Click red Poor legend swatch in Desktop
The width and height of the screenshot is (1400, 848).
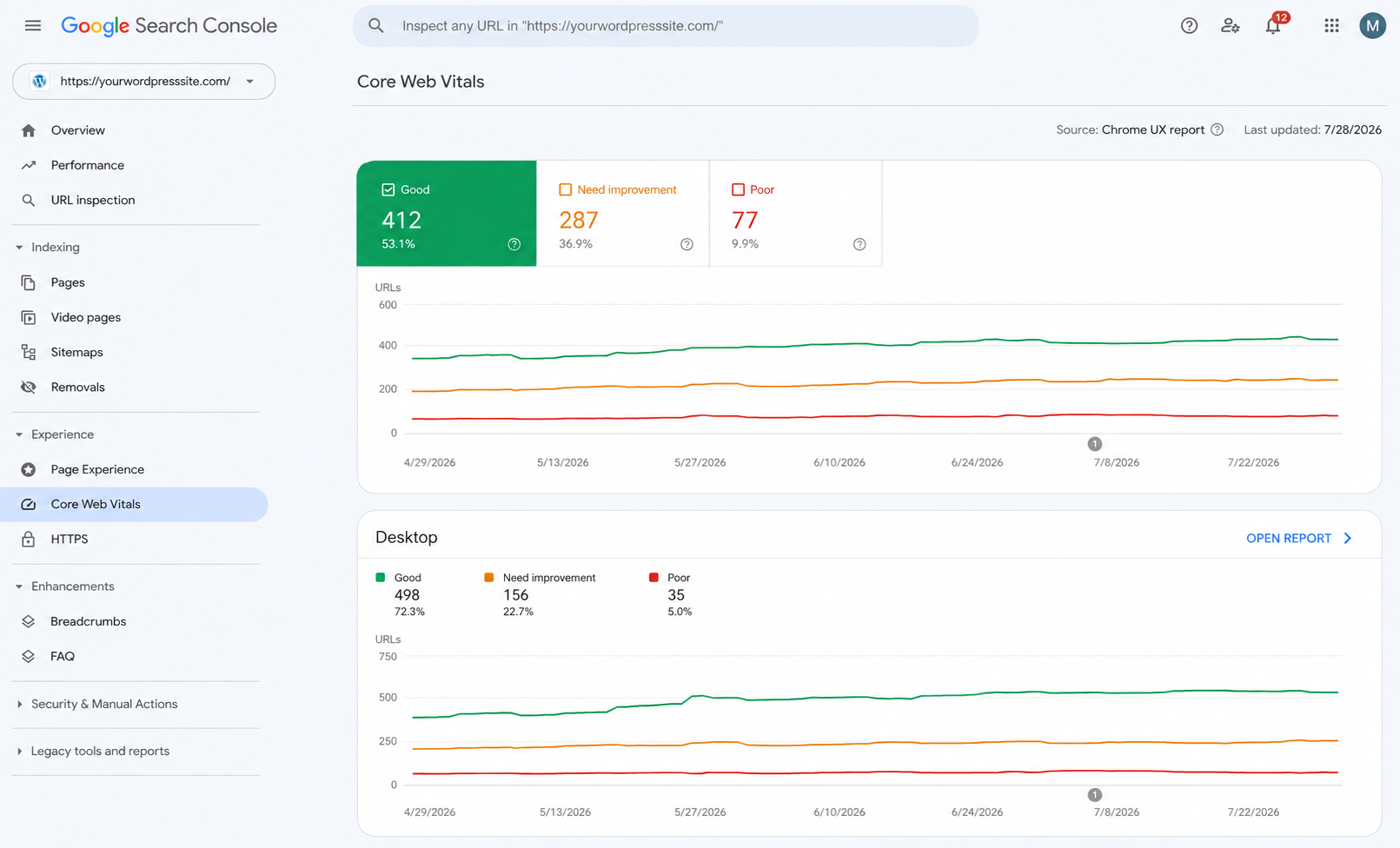click(654, 577)
